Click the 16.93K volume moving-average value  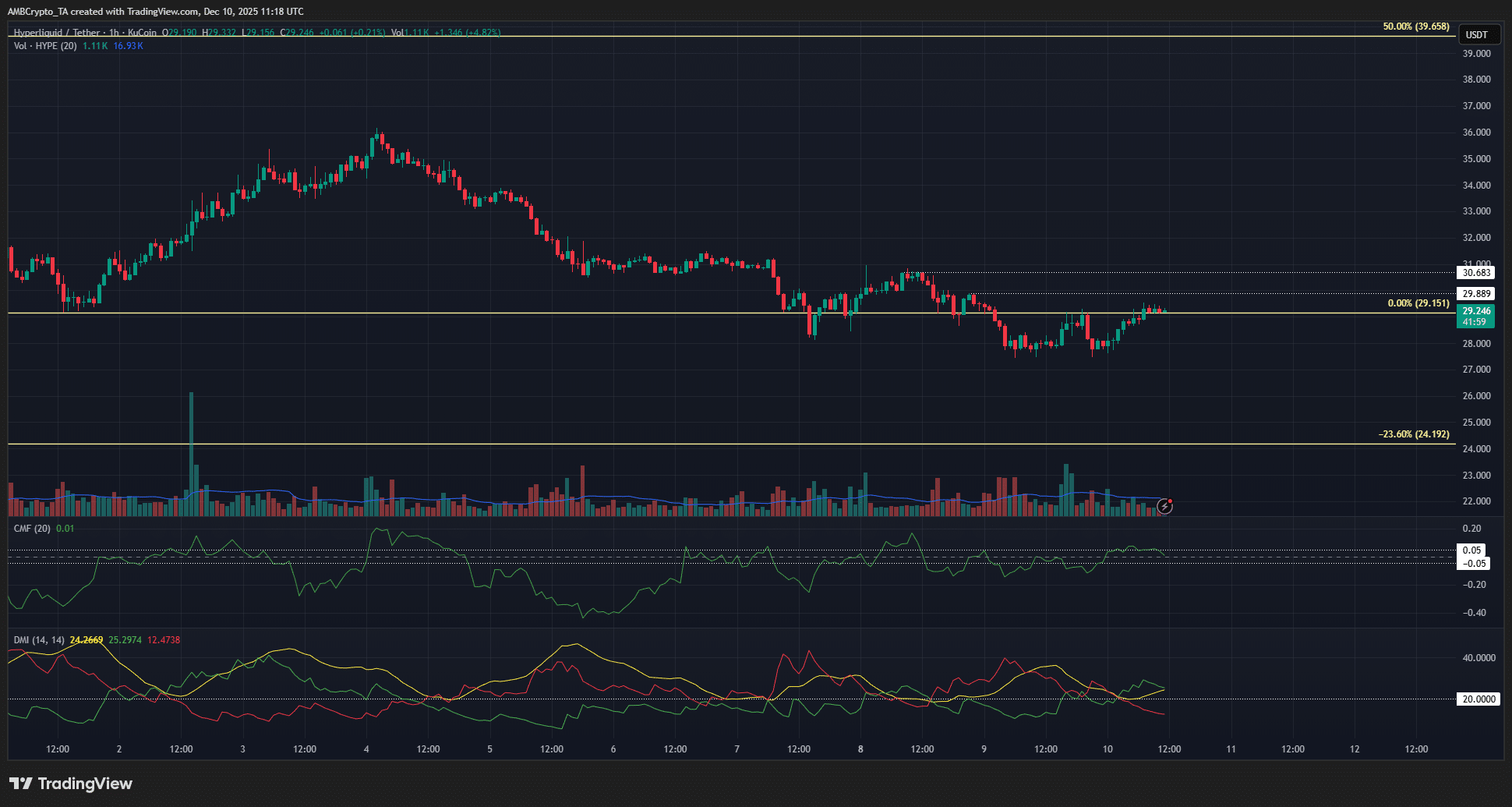127,46
